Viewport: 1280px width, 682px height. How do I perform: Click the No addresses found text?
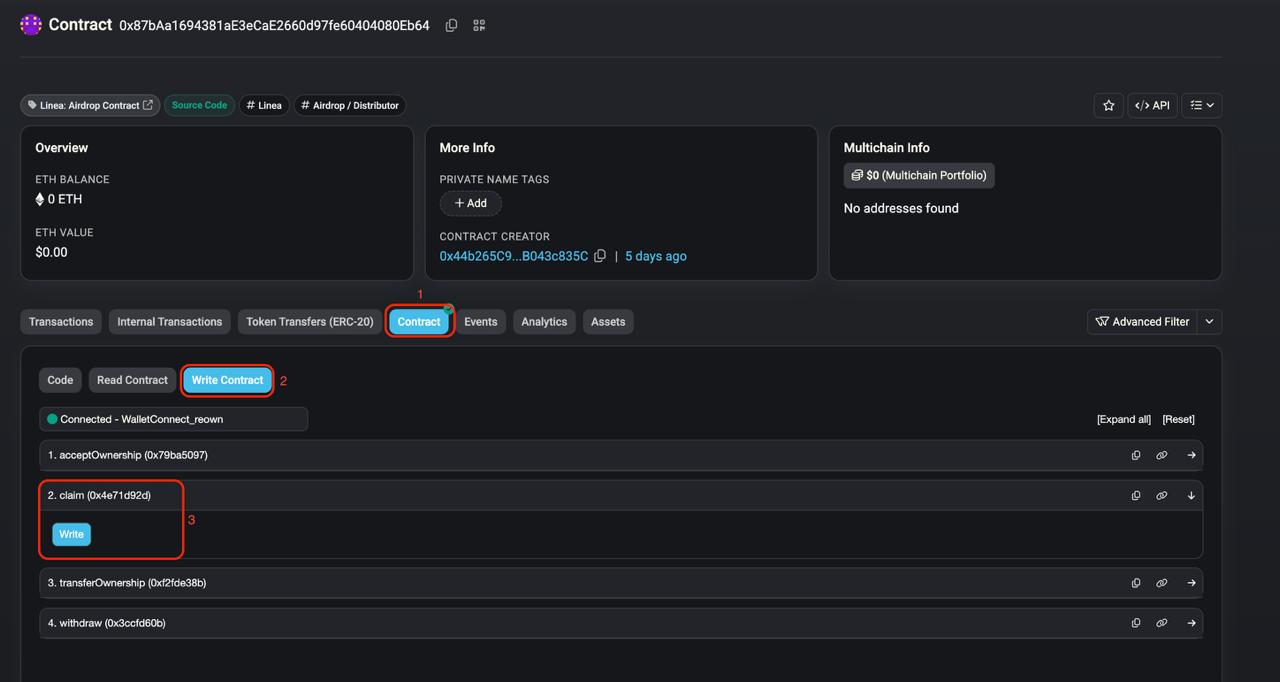coord(901,208)
